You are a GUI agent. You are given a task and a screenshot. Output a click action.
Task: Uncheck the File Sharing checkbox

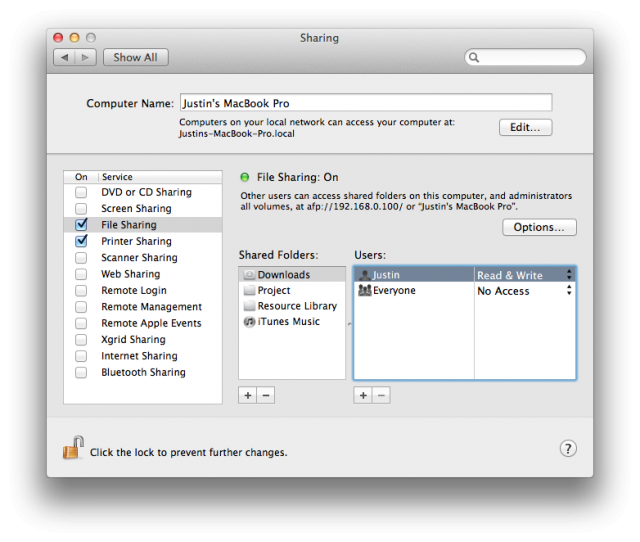coord(81,224)
